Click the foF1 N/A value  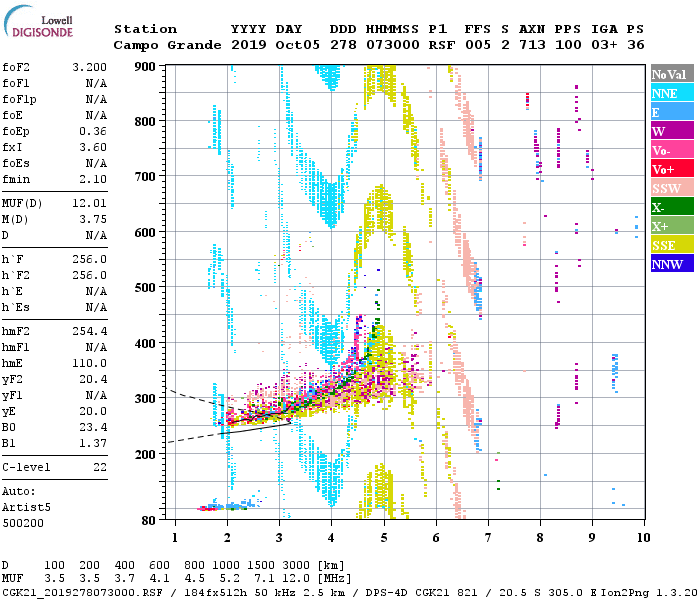(x=96, y=83)
